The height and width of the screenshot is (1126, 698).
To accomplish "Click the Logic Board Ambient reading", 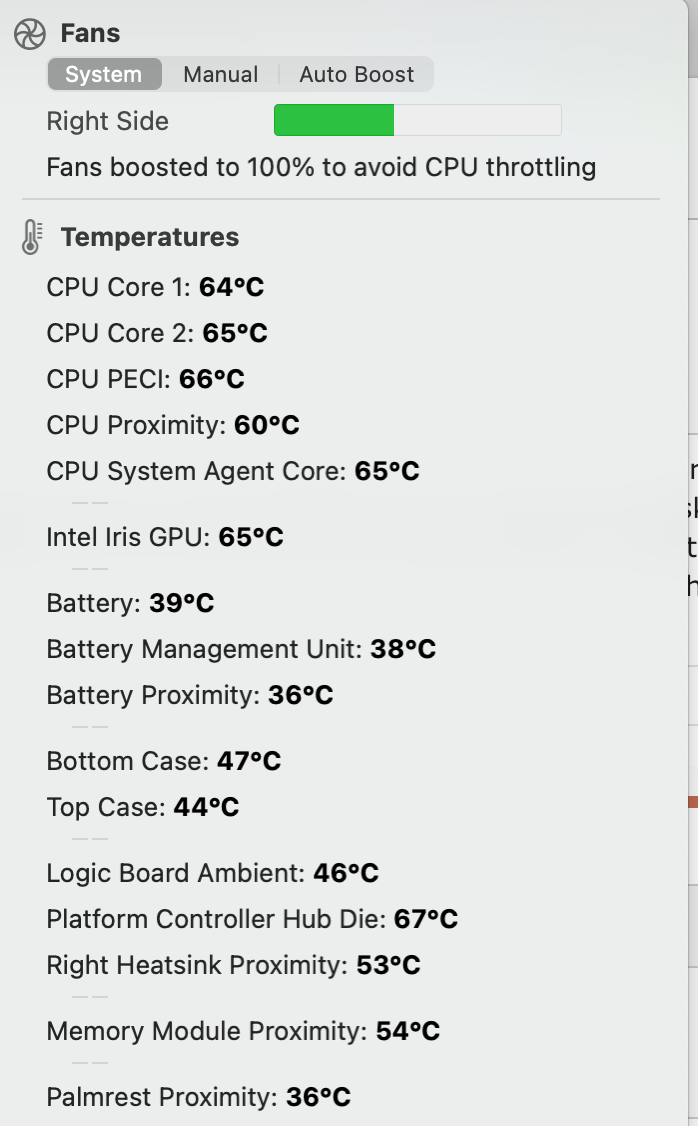I will [x=212, y=874].
